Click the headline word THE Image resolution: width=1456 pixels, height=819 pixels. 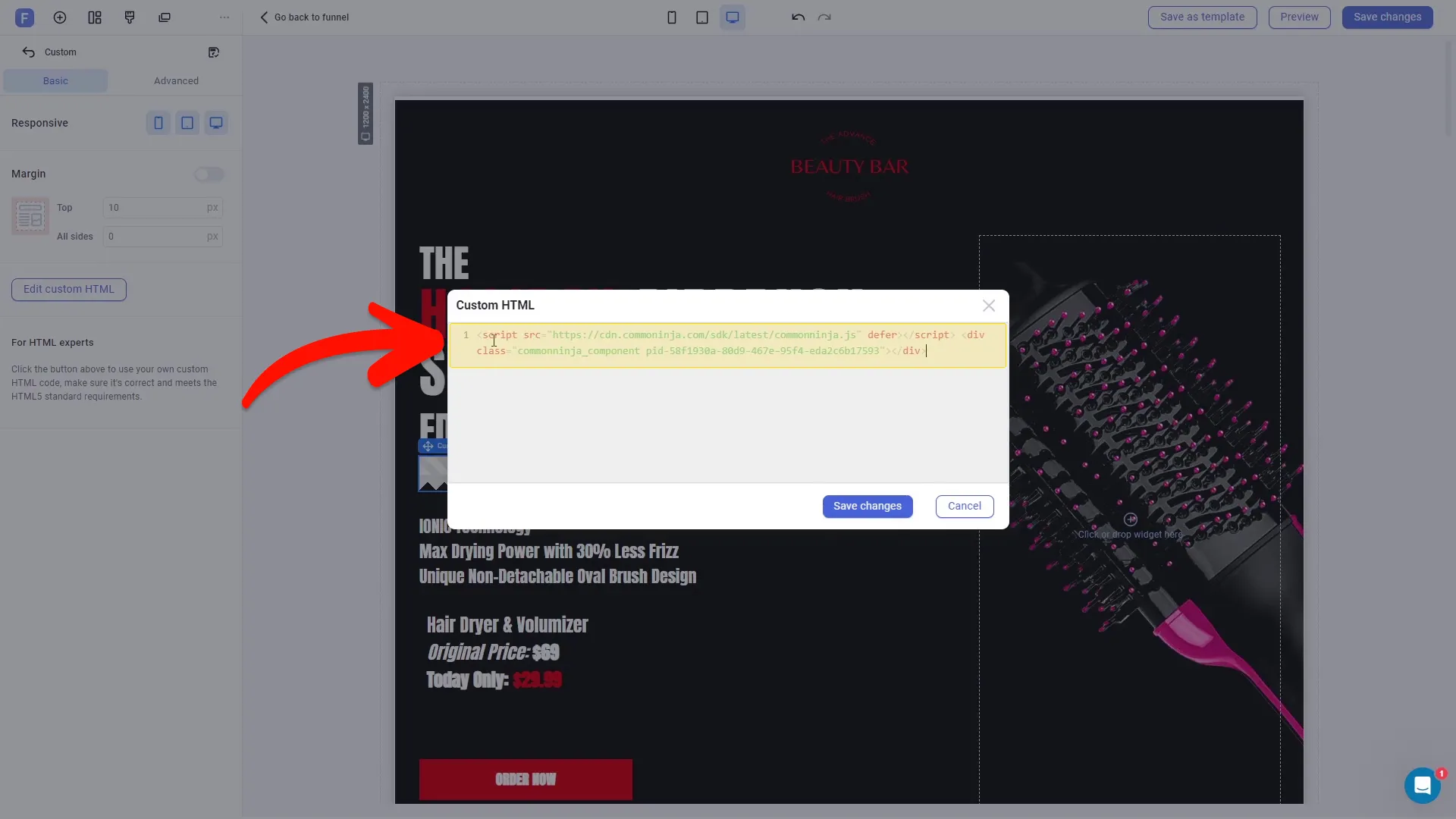444,264
